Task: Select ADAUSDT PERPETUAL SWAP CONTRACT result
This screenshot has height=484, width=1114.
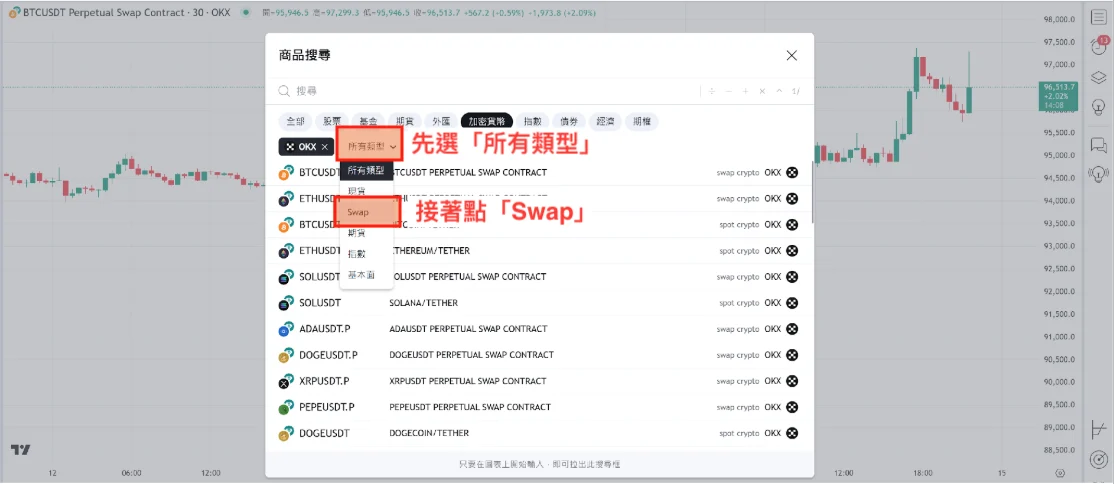Action: coord(540,329)
